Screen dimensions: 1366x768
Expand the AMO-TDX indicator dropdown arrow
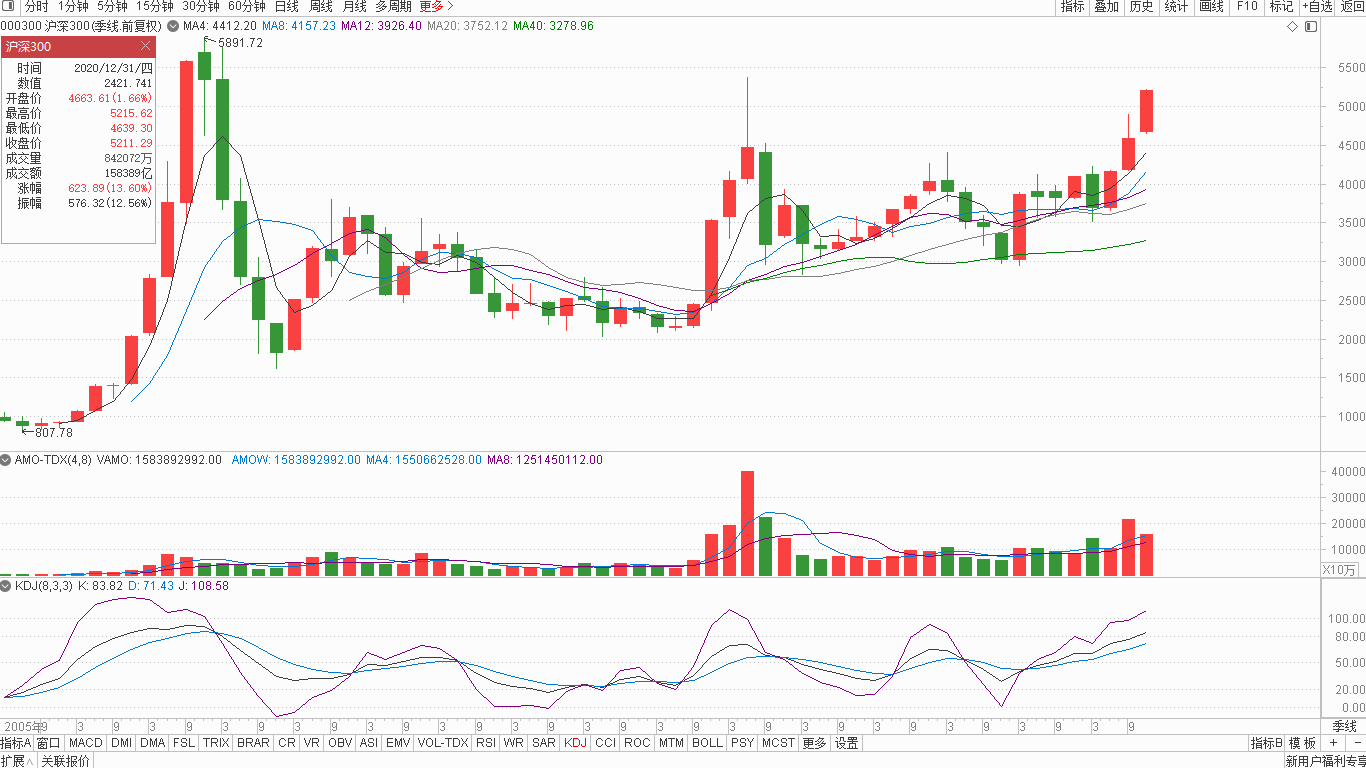tap(6, 460)
